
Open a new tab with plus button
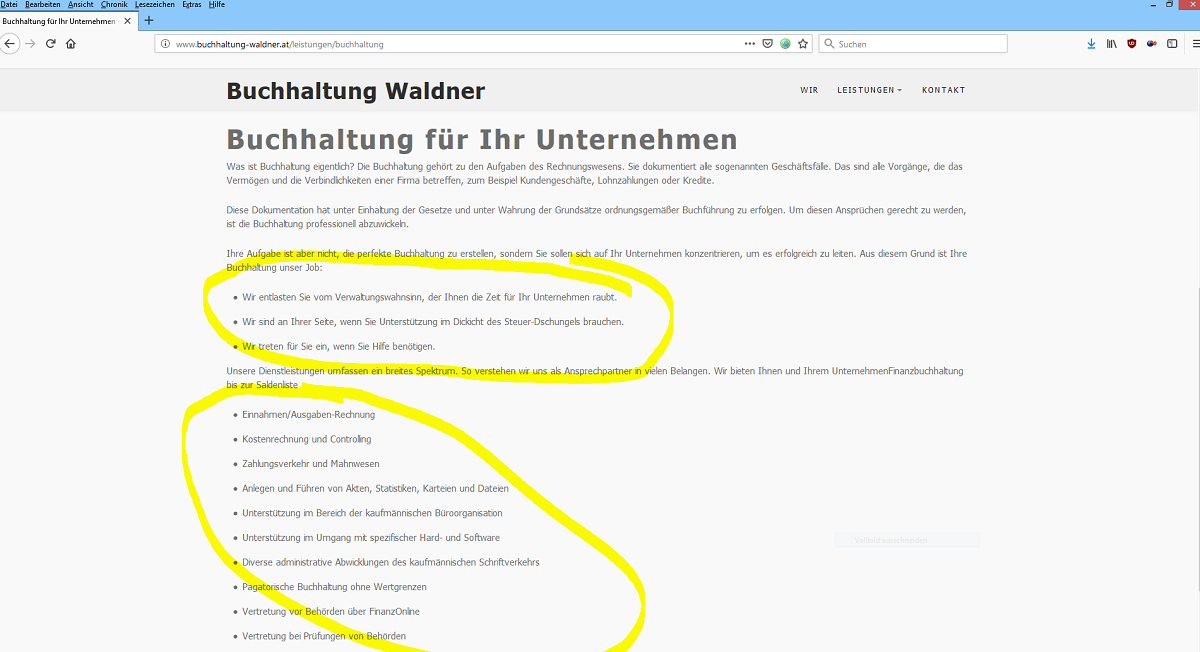click(x=149, y=21)
